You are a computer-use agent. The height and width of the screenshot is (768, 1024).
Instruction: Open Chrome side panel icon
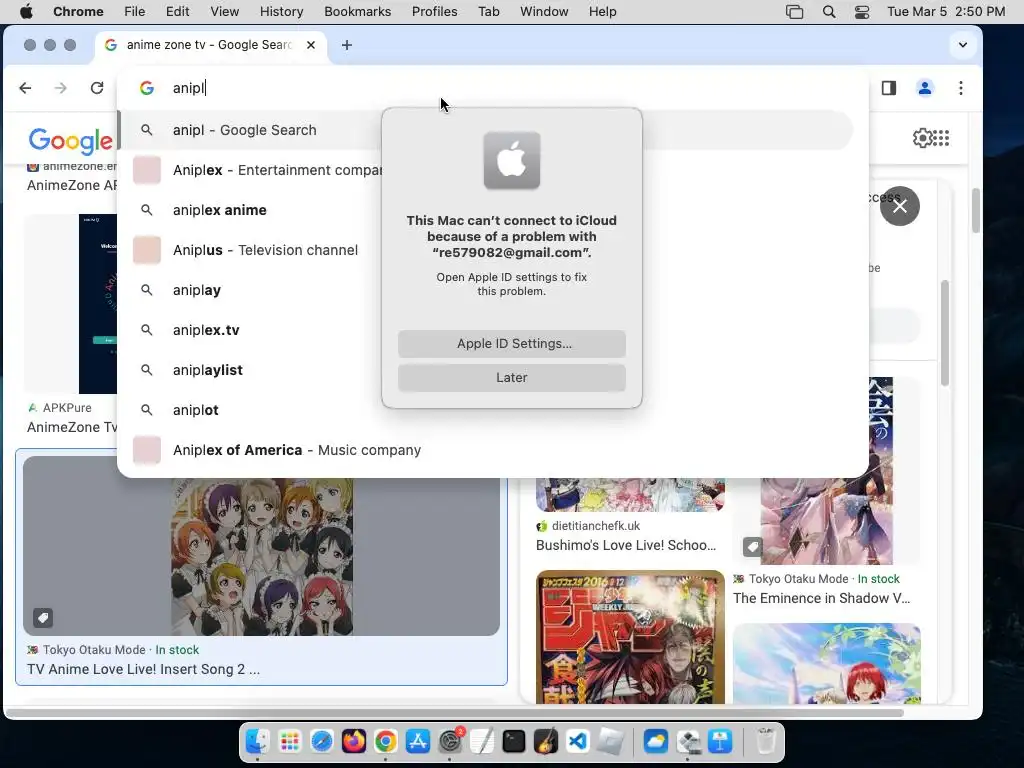point(889,88)
